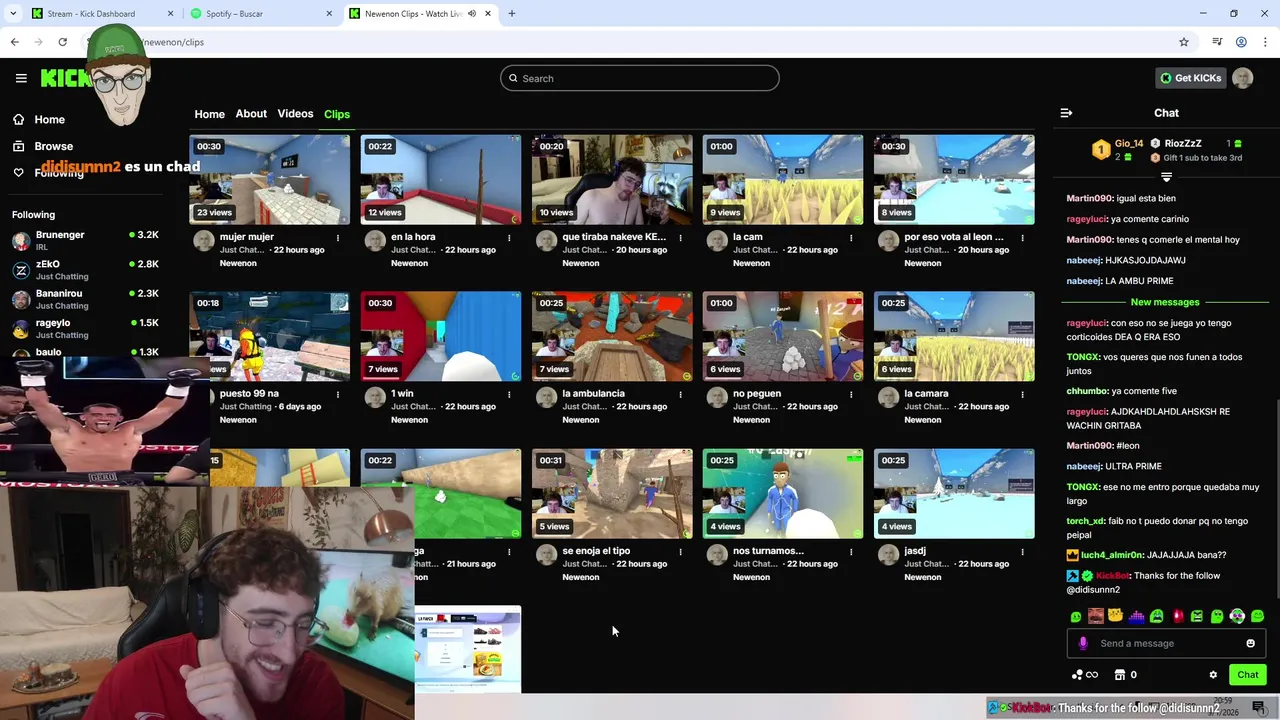
Task: Open the shop icon showing 0
Action: (1126, 675)
